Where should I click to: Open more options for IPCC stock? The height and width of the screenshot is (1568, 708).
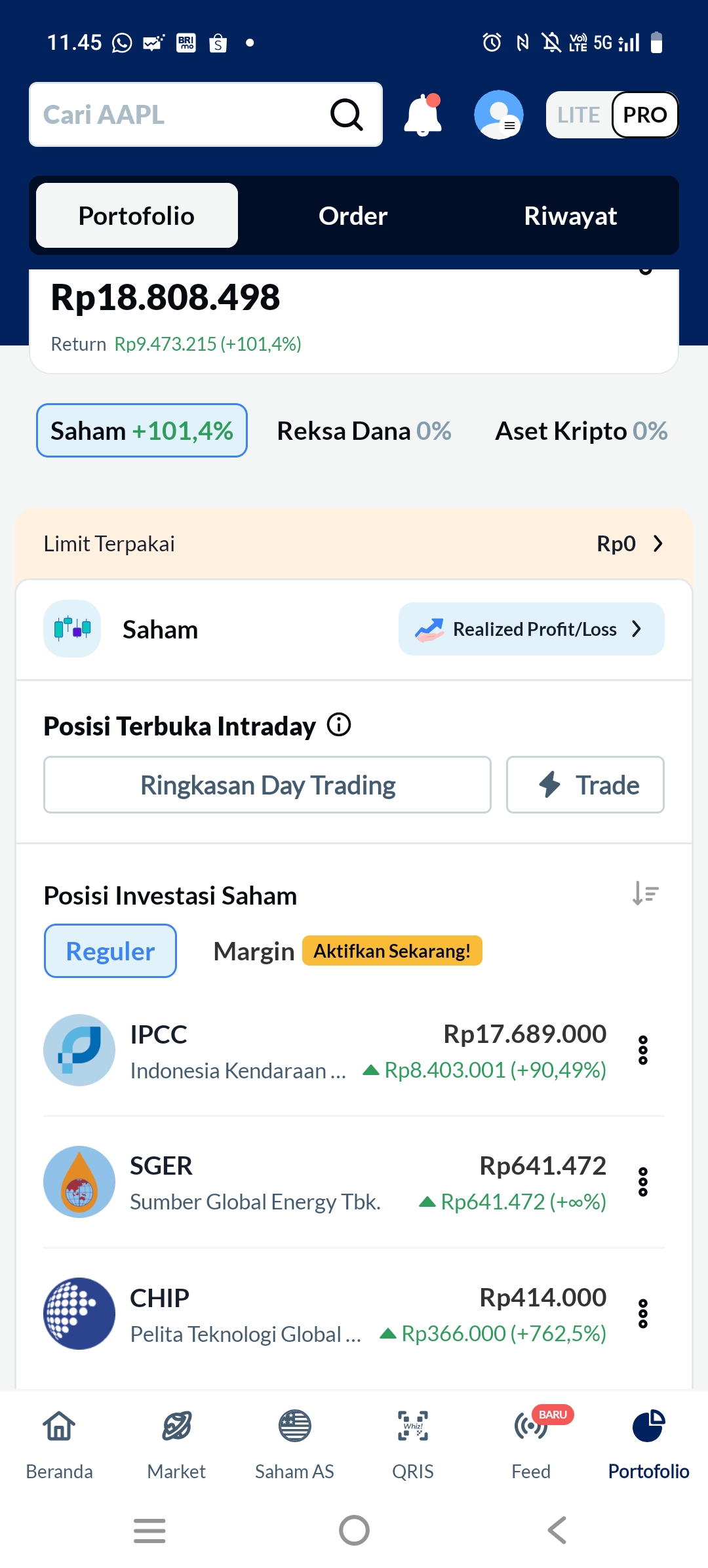click(643, 1050)
